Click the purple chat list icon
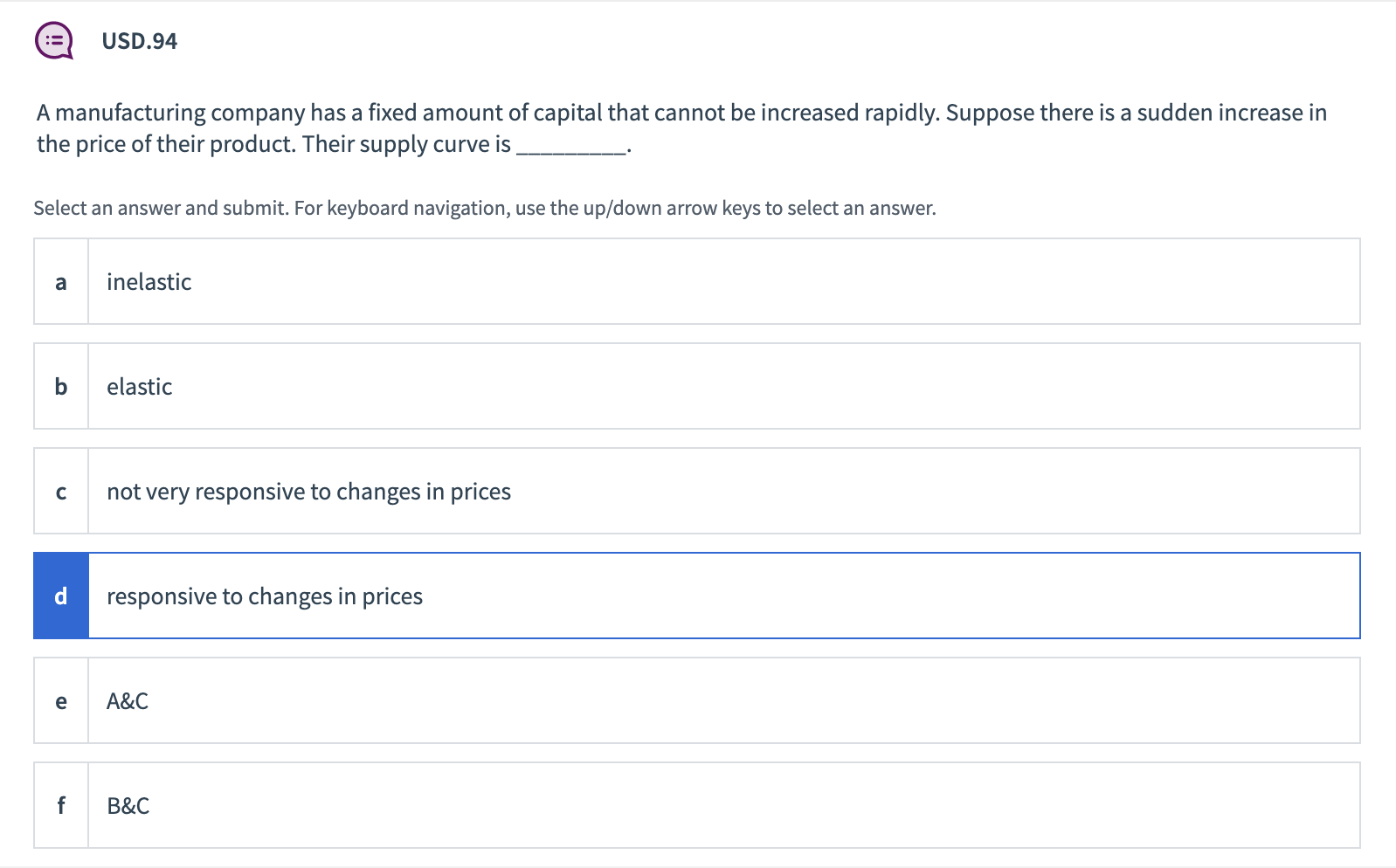 (x=53, y=41)
